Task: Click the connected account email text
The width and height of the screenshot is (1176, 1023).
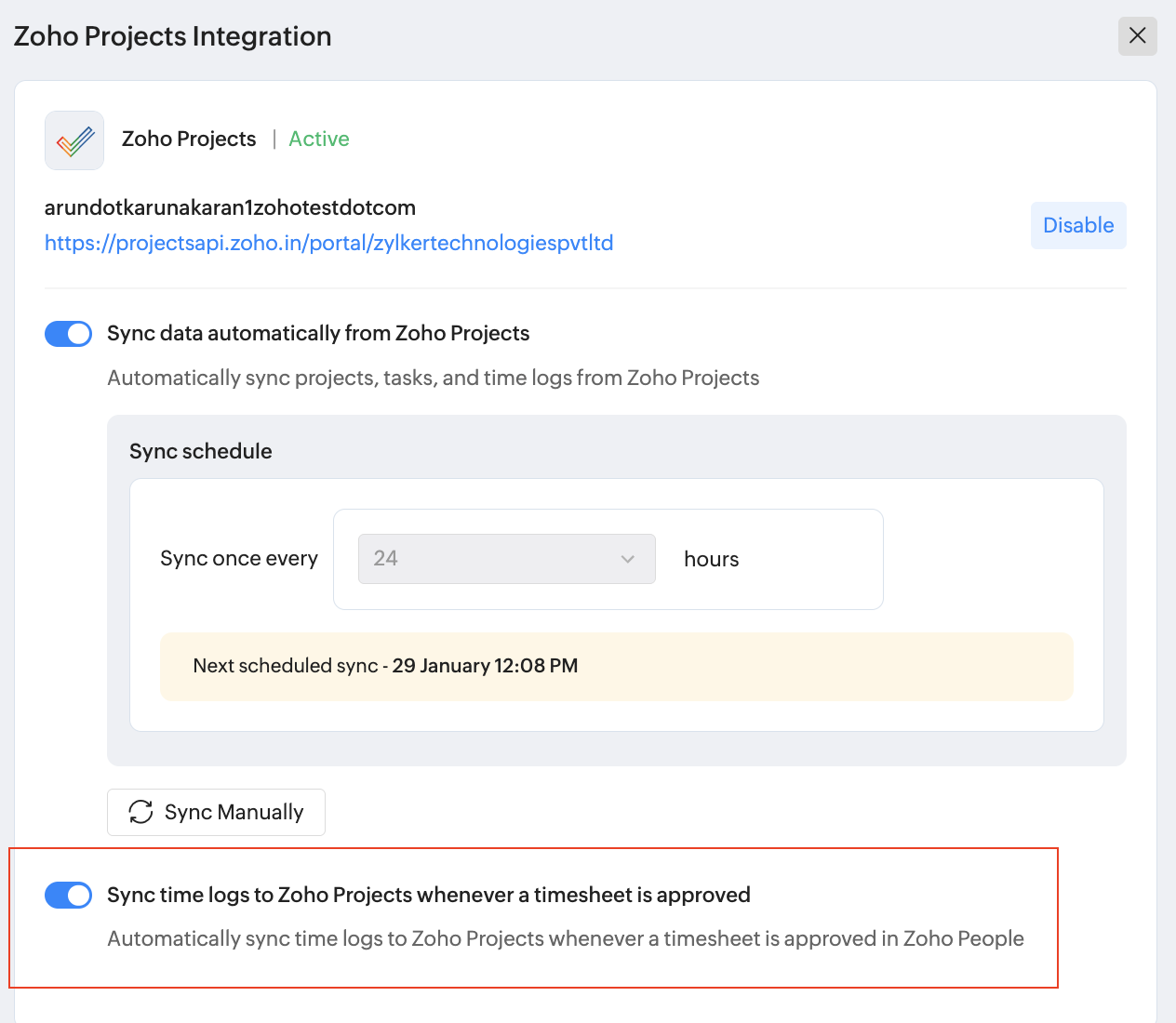Action: (230, 207)
